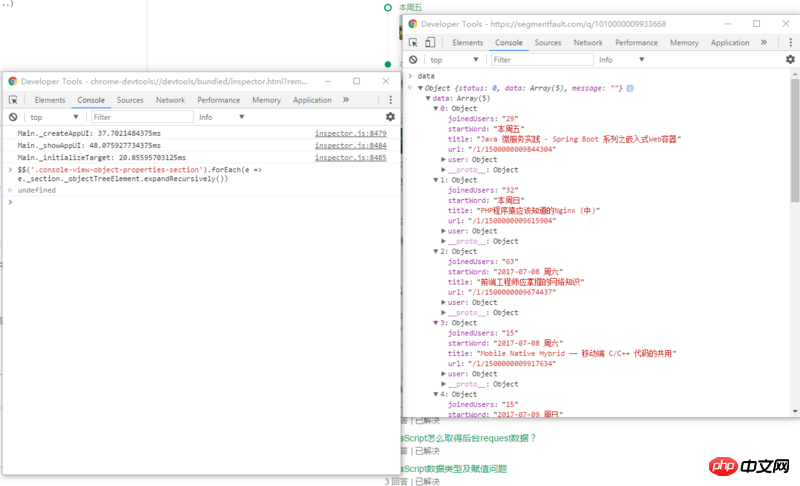The height and width of the screenshot is (486, 800).
Task: Expand user: Object under item 2
Action: tap(443, 302)
